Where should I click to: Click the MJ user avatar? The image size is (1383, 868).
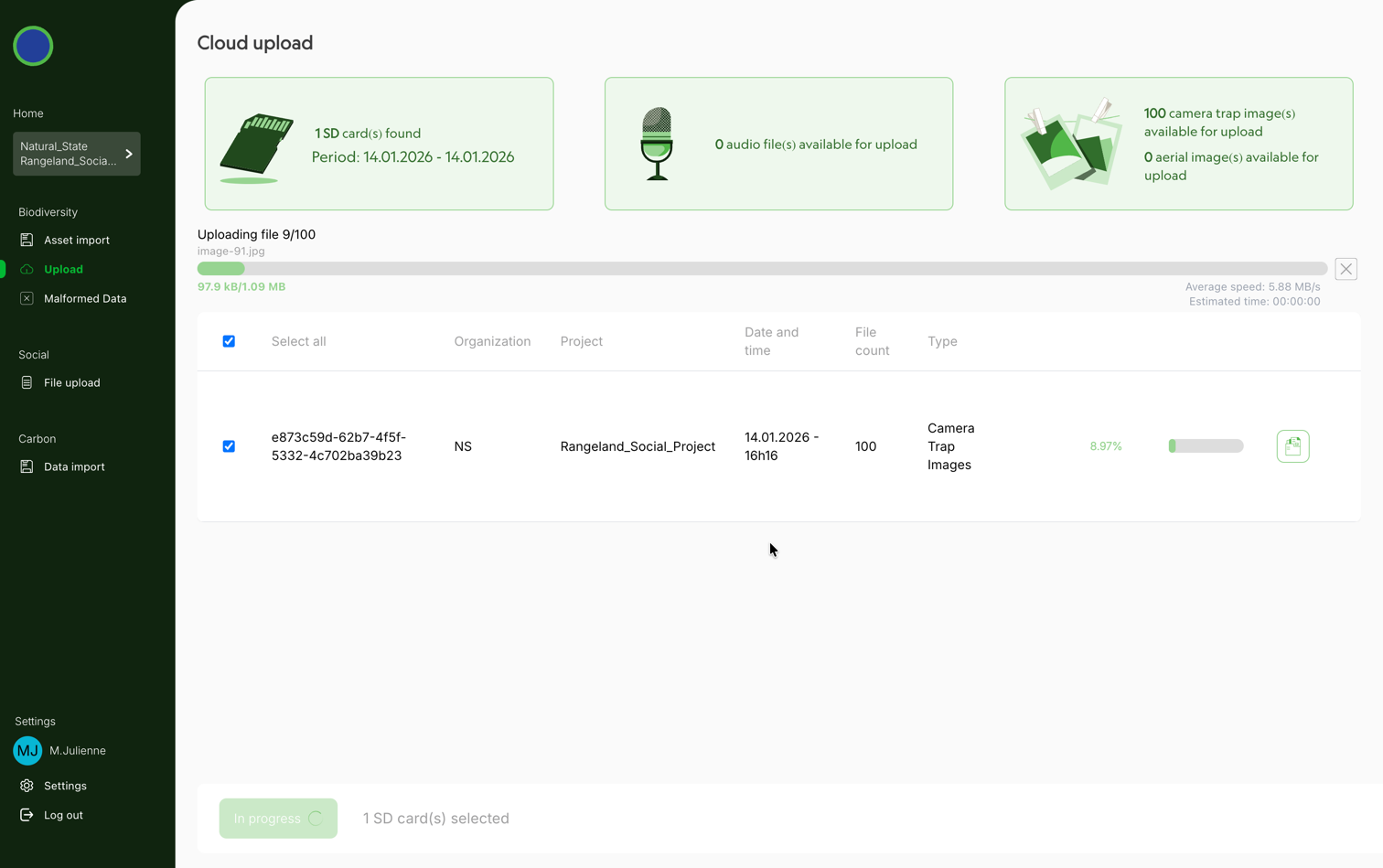(x=27, y=751)
